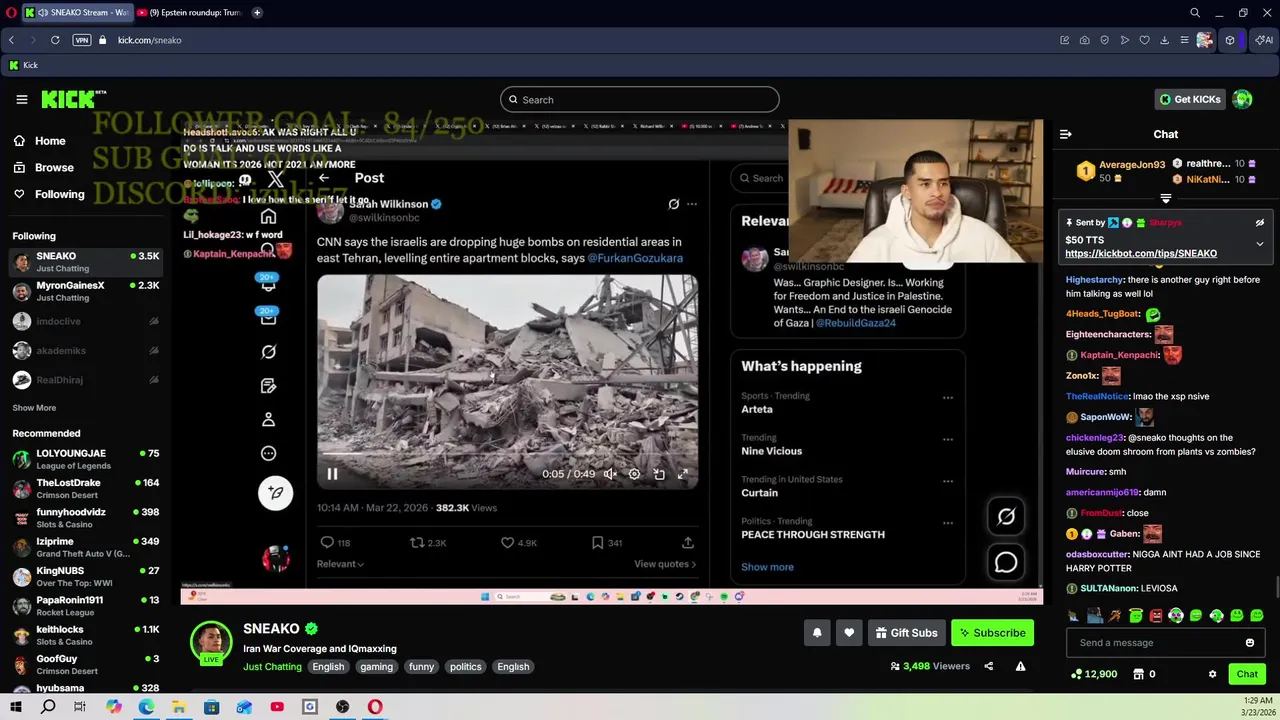1280x720 pixels.
Task: Click Show more under What's happening
Action: tap(767, 567)
